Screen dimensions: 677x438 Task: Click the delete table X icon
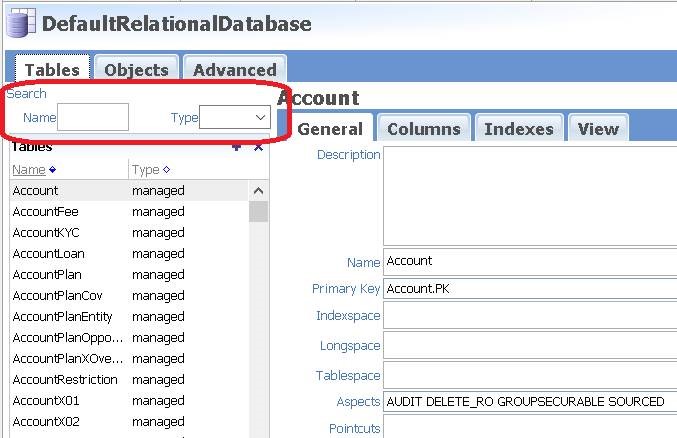(x=258, y=147)
